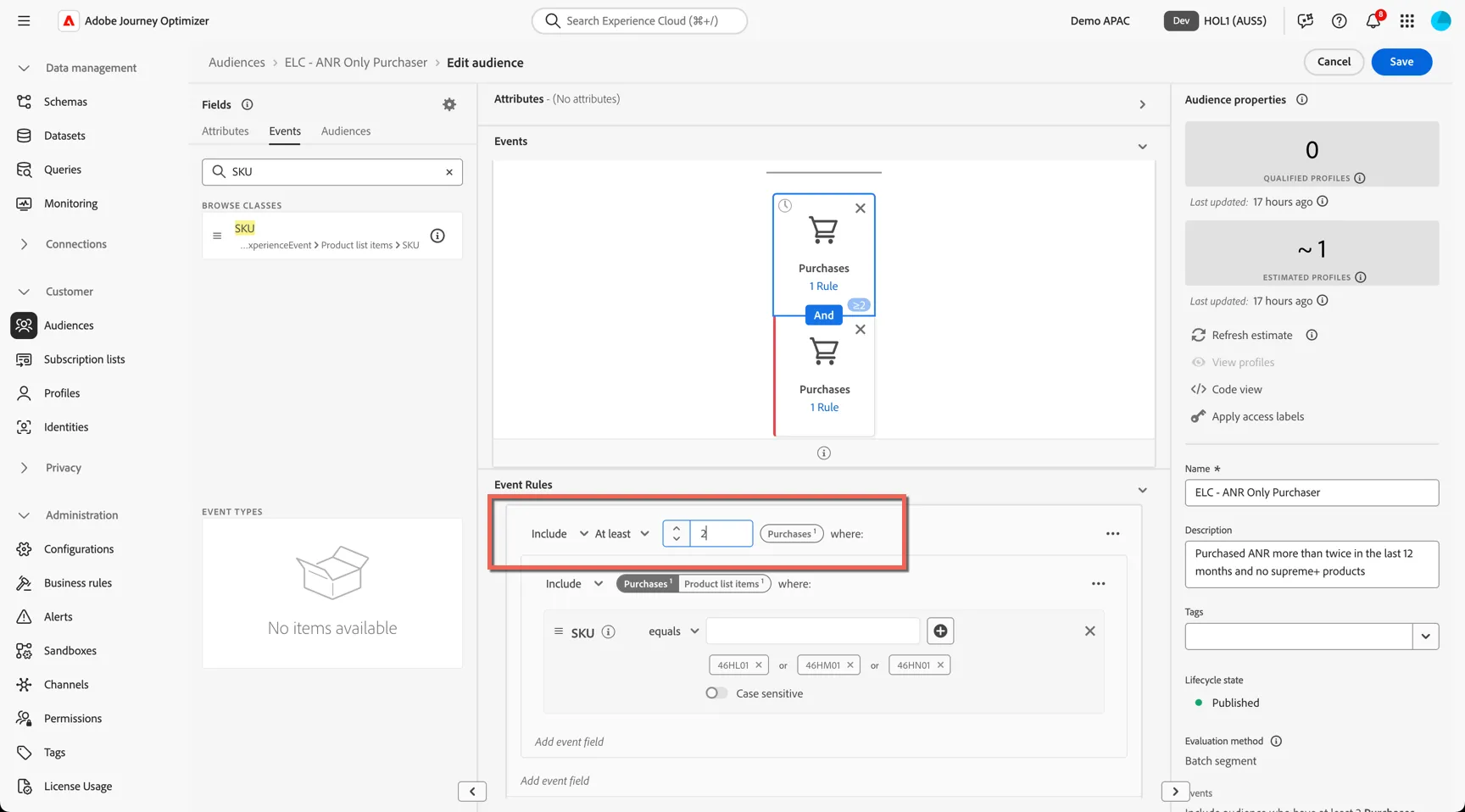
Task: Delete the SKU rule row
Action: tap(1090, 631)
